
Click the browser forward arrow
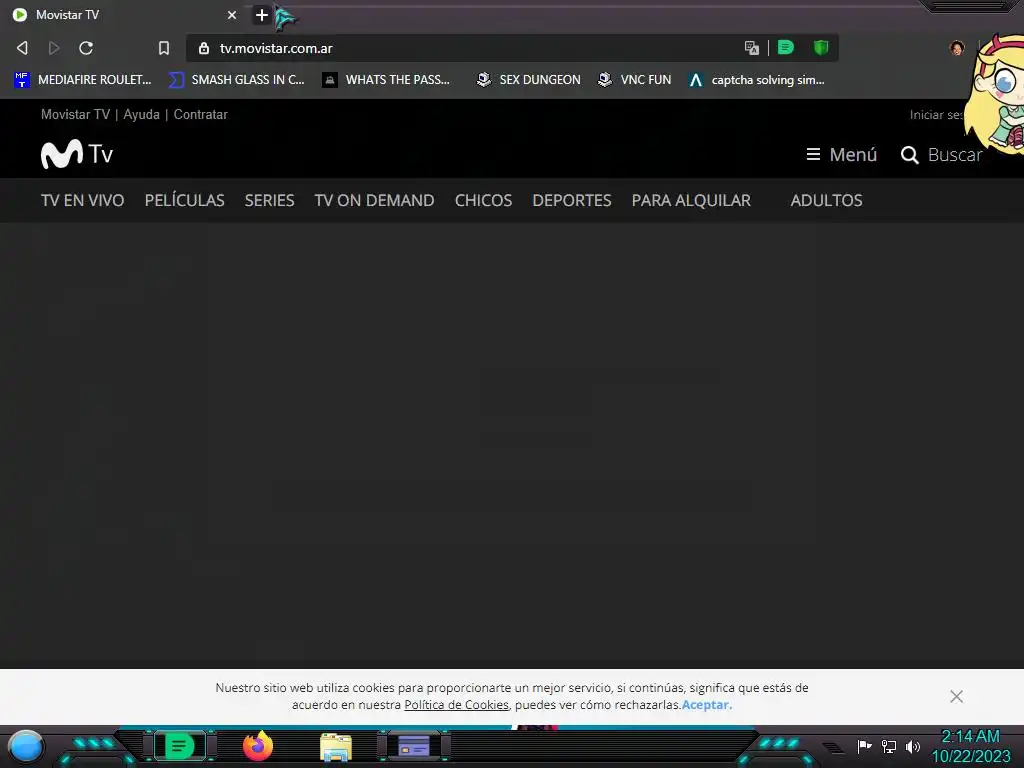pyautogui.click(x=54, y=48)
